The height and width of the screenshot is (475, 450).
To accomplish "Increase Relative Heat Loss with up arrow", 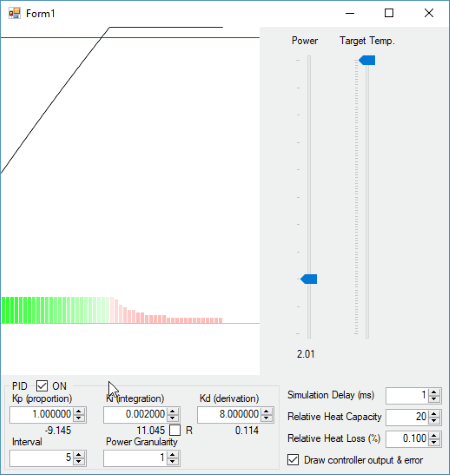I will (x=434, y=435).
